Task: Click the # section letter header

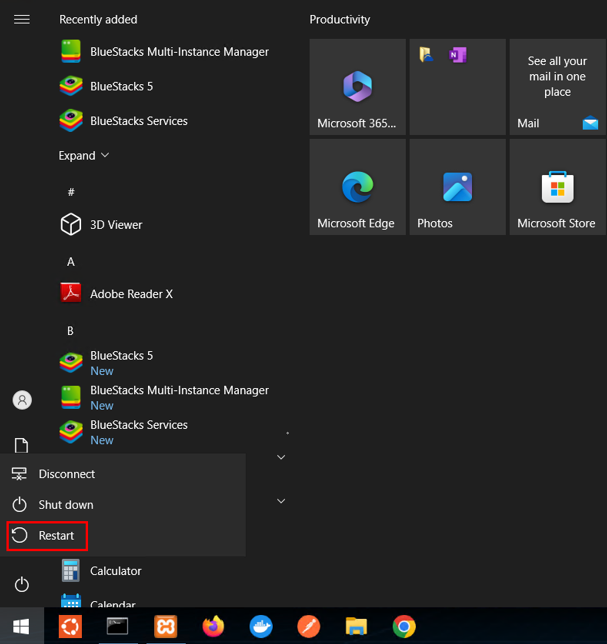Action: (x=71, y=192)
